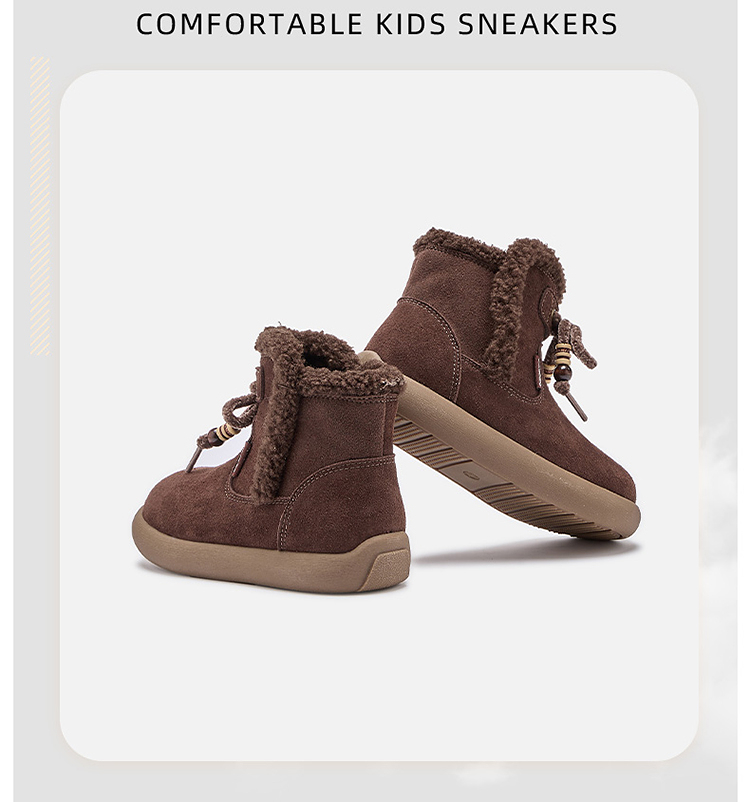Select the word "KIDS" in the title
Image resolution: width=750 pixels, height=802 pixels.
tap(409, 24)
